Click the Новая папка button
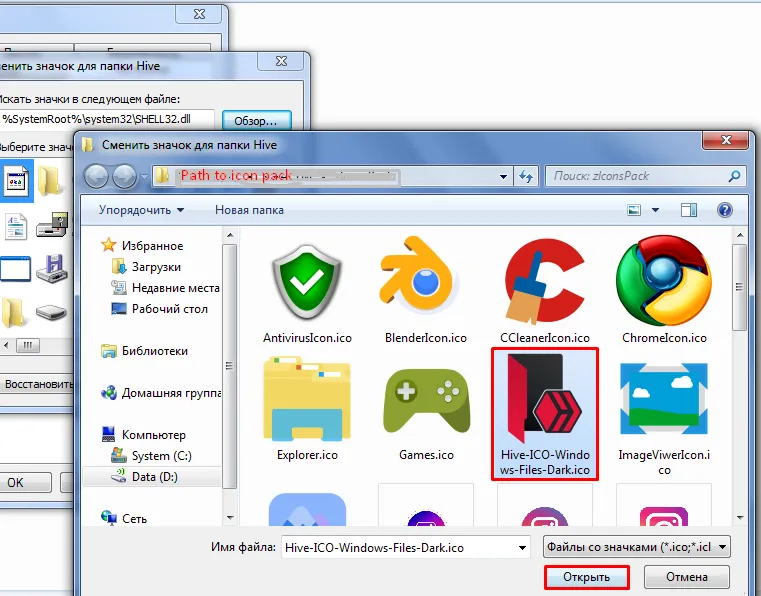This screenshot has height=596, width=761. point(249,210)
